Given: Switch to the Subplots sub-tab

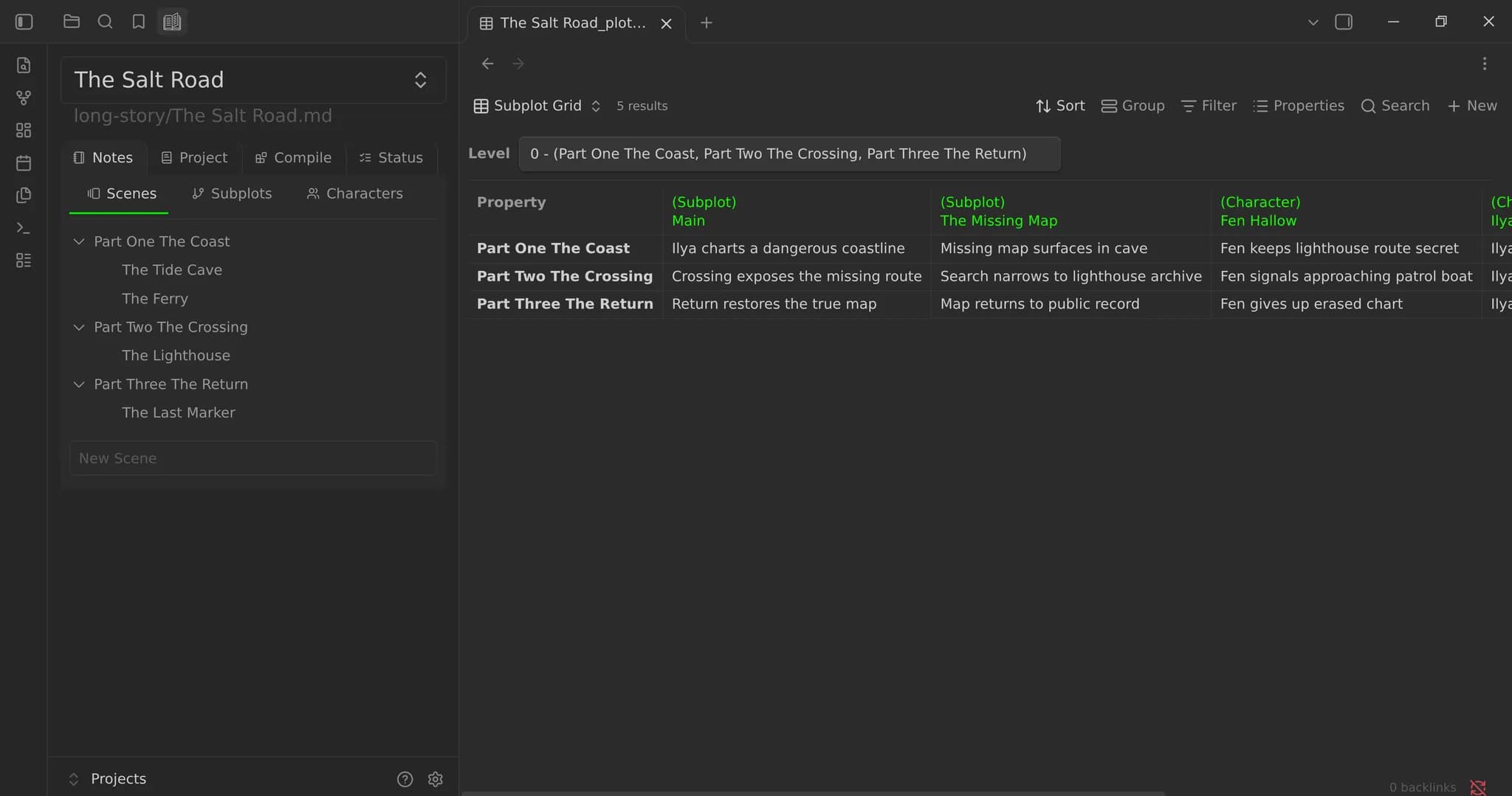Looking at the screenshot, I should pyautogui.click(x=232, y=193).
